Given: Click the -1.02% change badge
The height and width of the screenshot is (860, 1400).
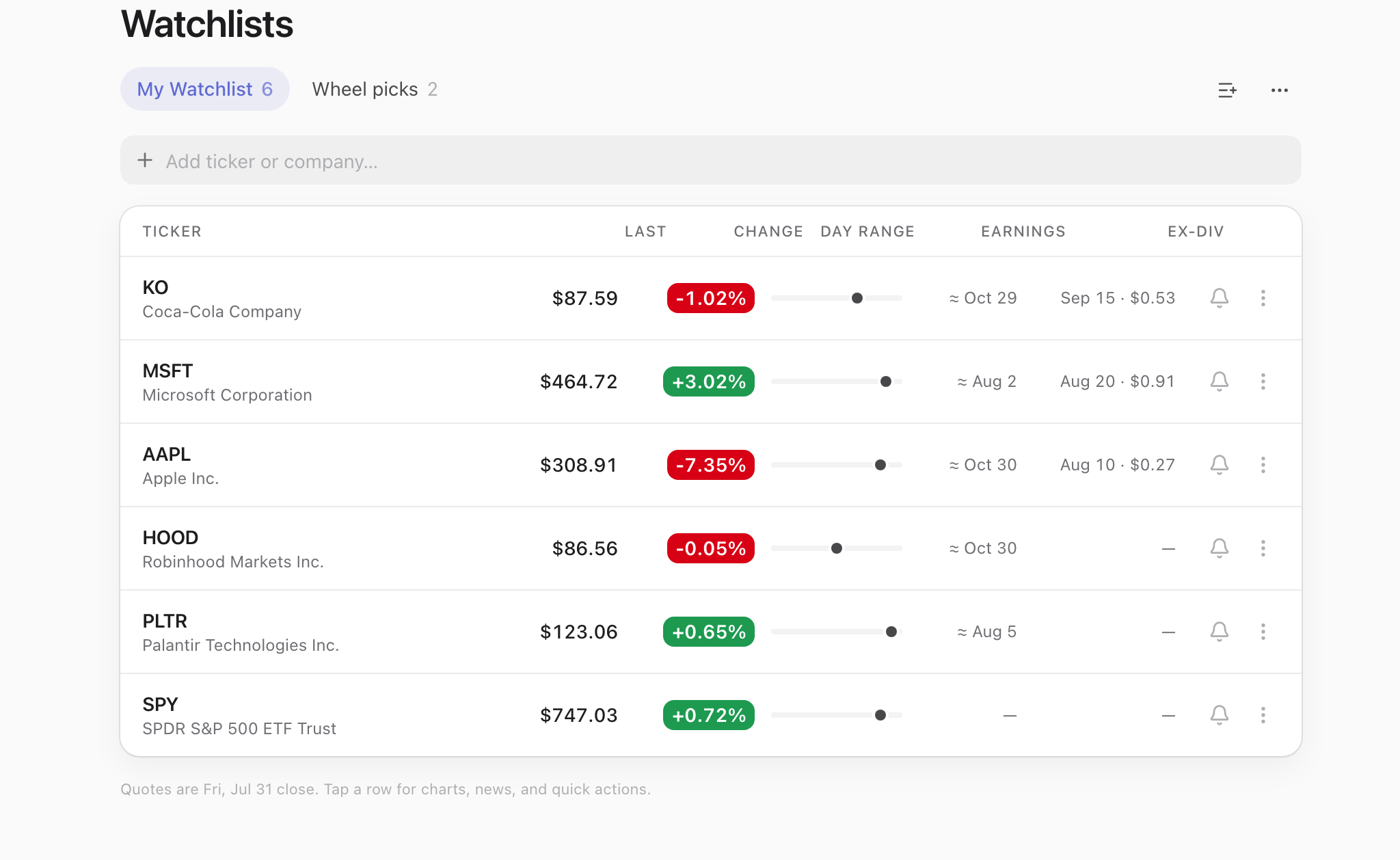Looking at the screenshot, I should click(711, 298).
